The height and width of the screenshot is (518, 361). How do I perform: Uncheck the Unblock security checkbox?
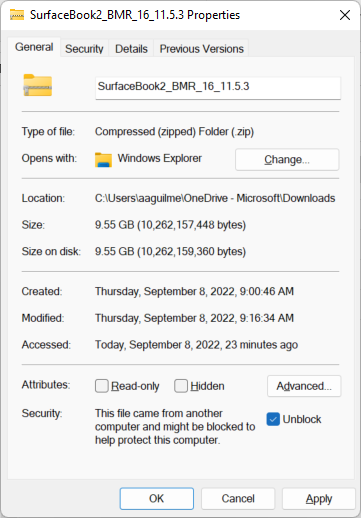pos(273,419)
